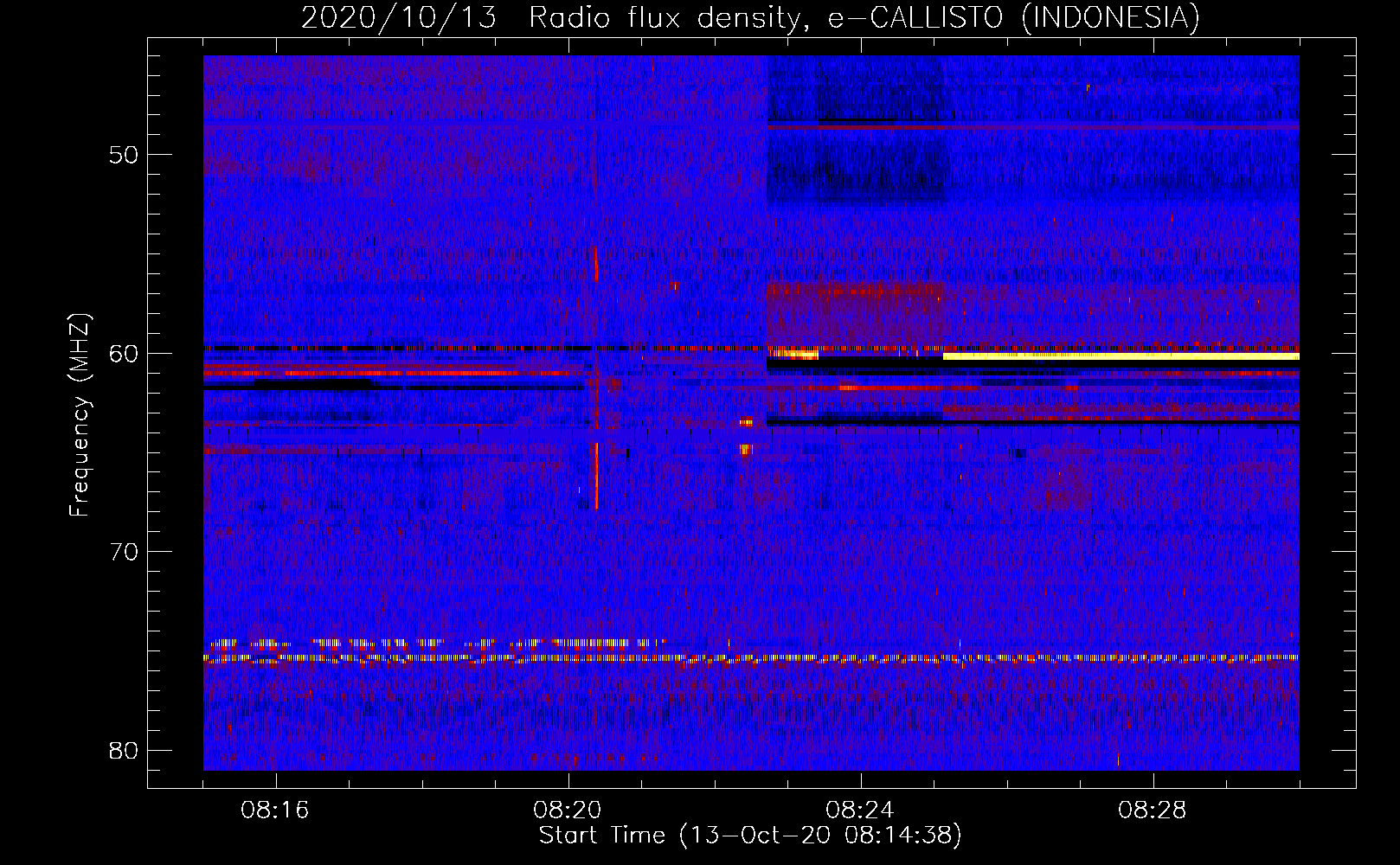The image size is (1400, 865).
Task: Click the '08:16' time tick label
Action: point(275,810)
